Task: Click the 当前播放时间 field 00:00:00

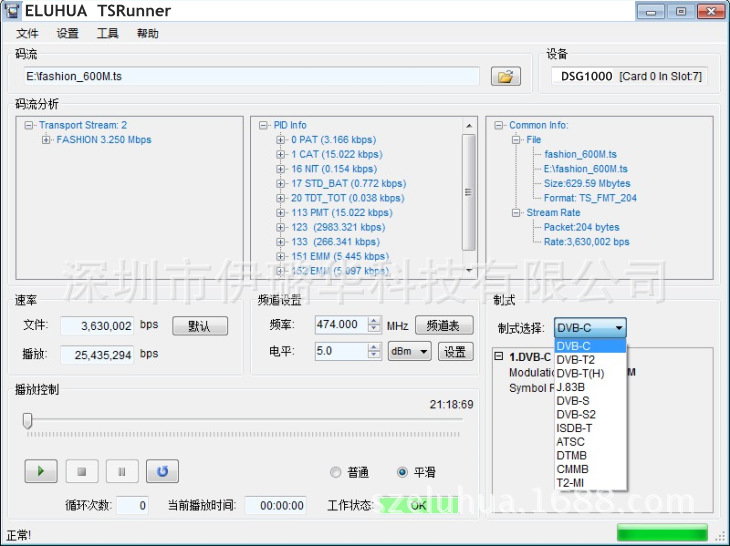Action: tap(276, 506)
